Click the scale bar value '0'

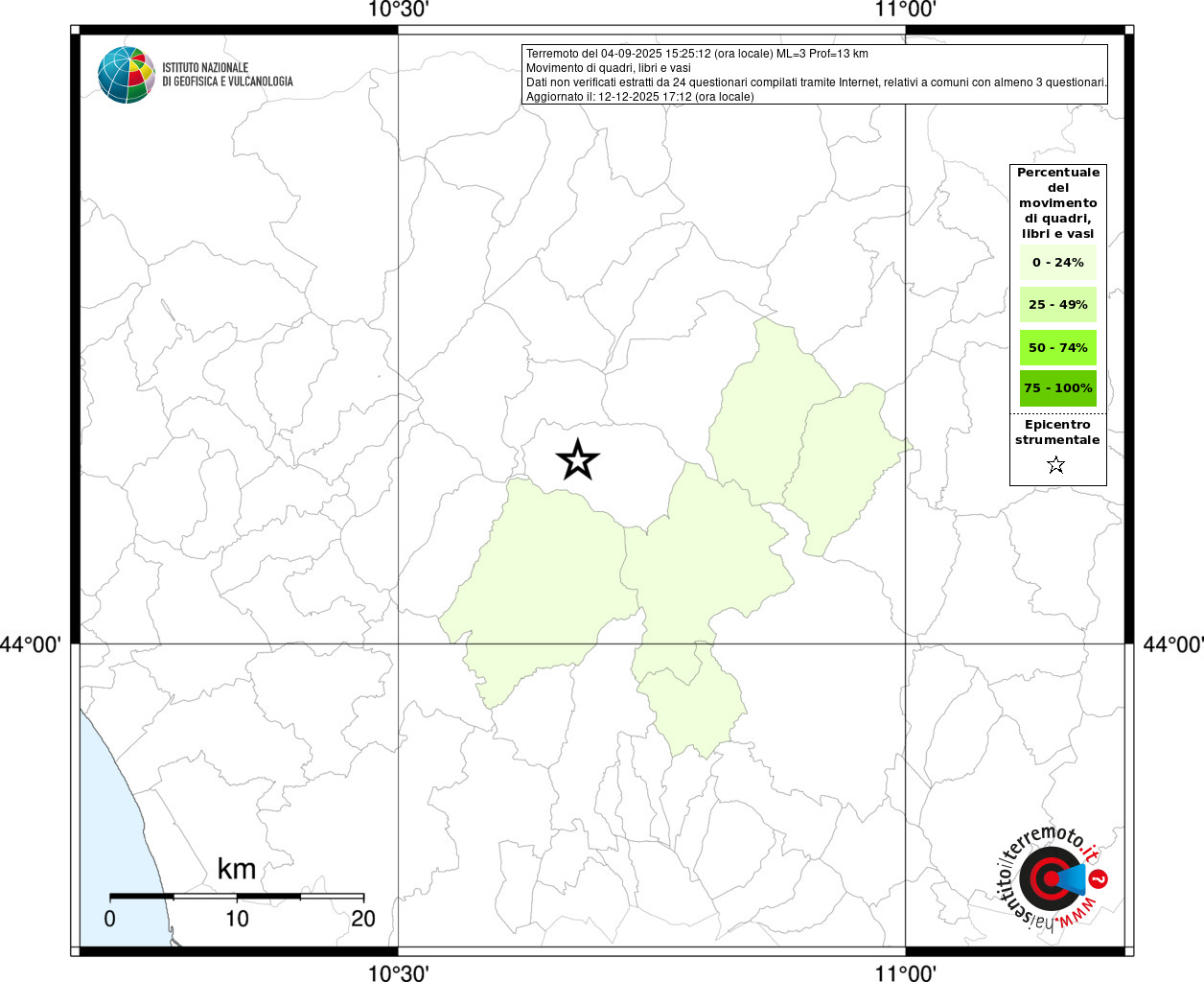tap(110, 919)
